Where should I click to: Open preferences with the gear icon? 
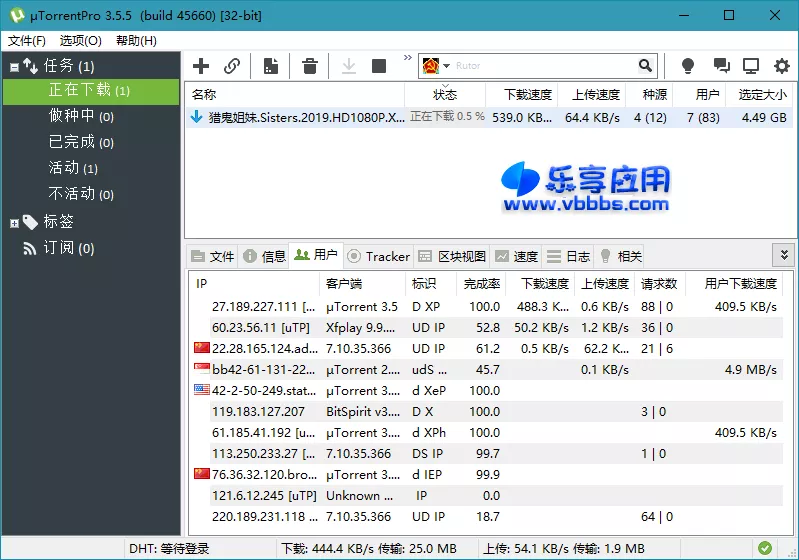782,66
